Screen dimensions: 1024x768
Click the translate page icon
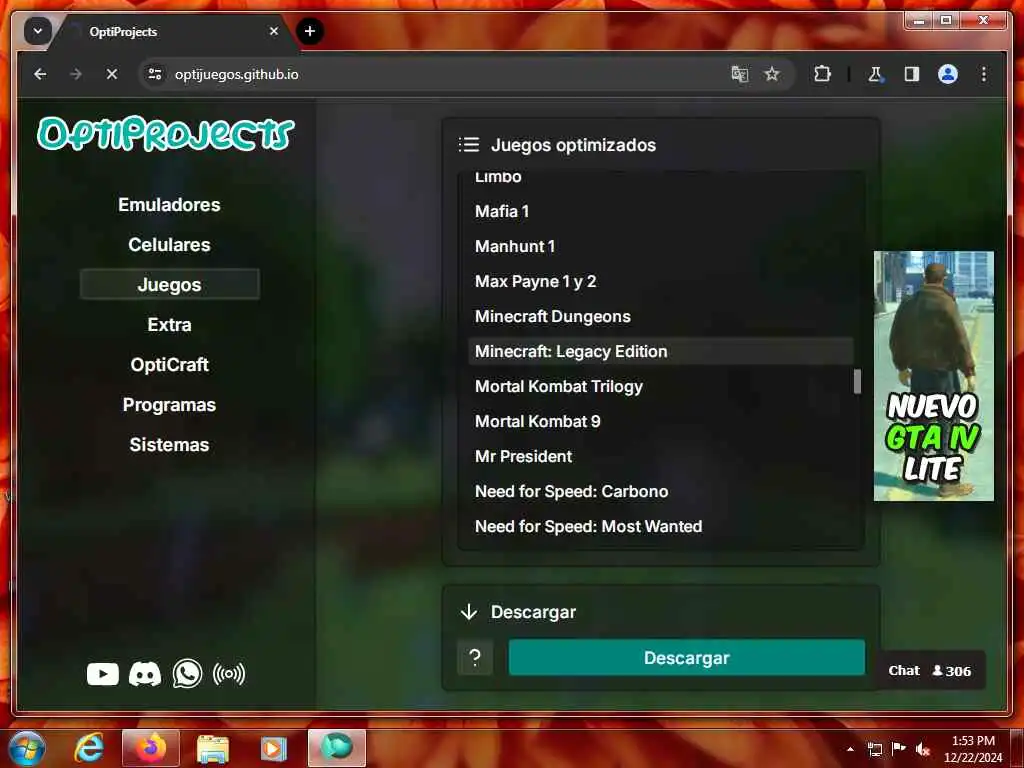[x=739, y=74]
